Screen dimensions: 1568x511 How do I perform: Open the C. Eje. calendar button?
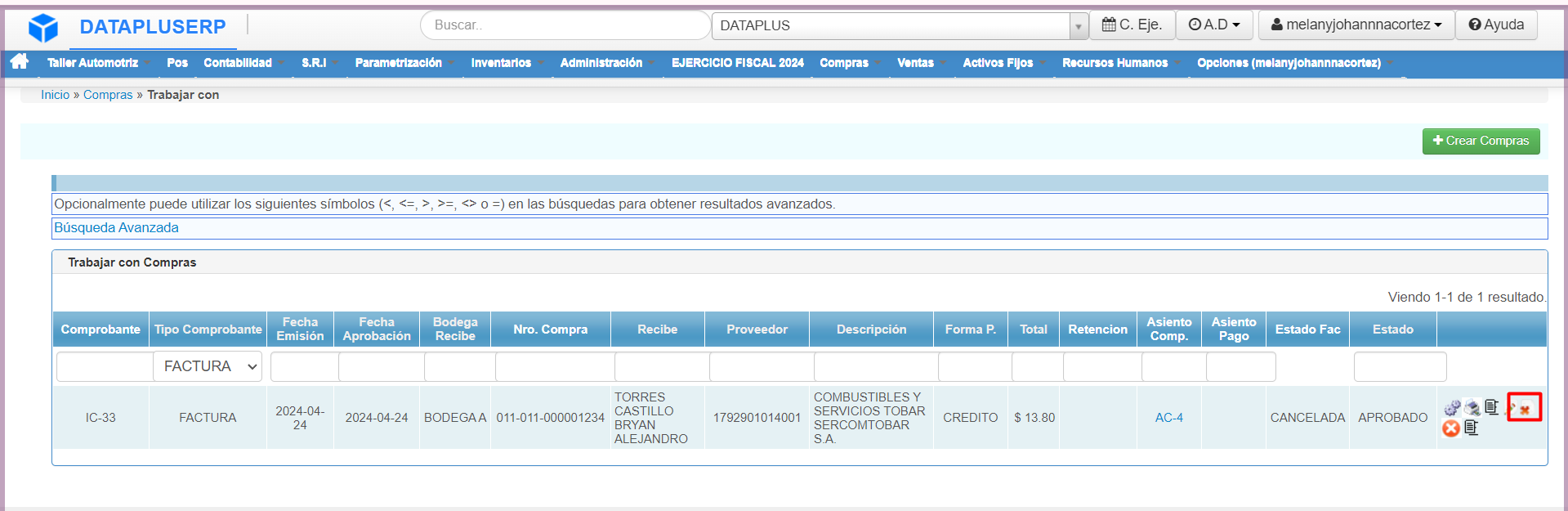(1132, 25)
